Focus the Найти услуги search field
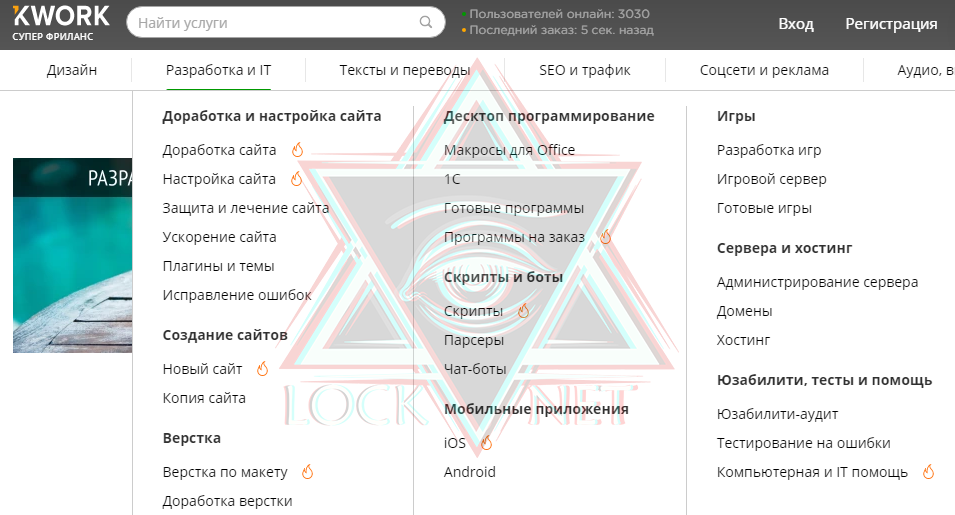Screen dimensions: 955x515 tap(286, 23)
